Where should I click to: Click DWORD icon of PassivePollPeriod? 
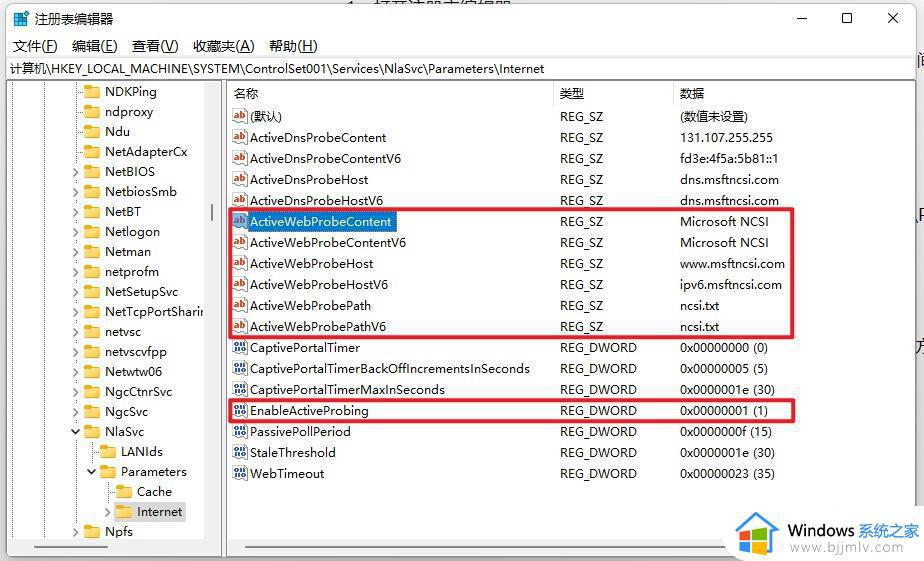239,431
